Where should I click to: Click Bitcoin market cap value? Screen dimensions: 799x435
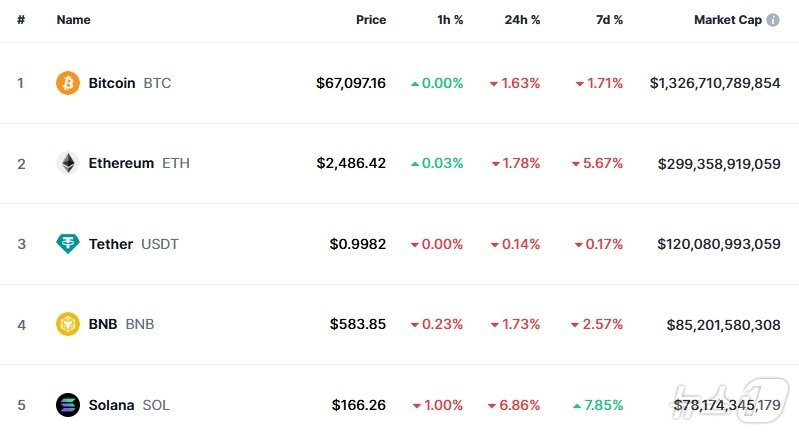(x=715, y=83)
